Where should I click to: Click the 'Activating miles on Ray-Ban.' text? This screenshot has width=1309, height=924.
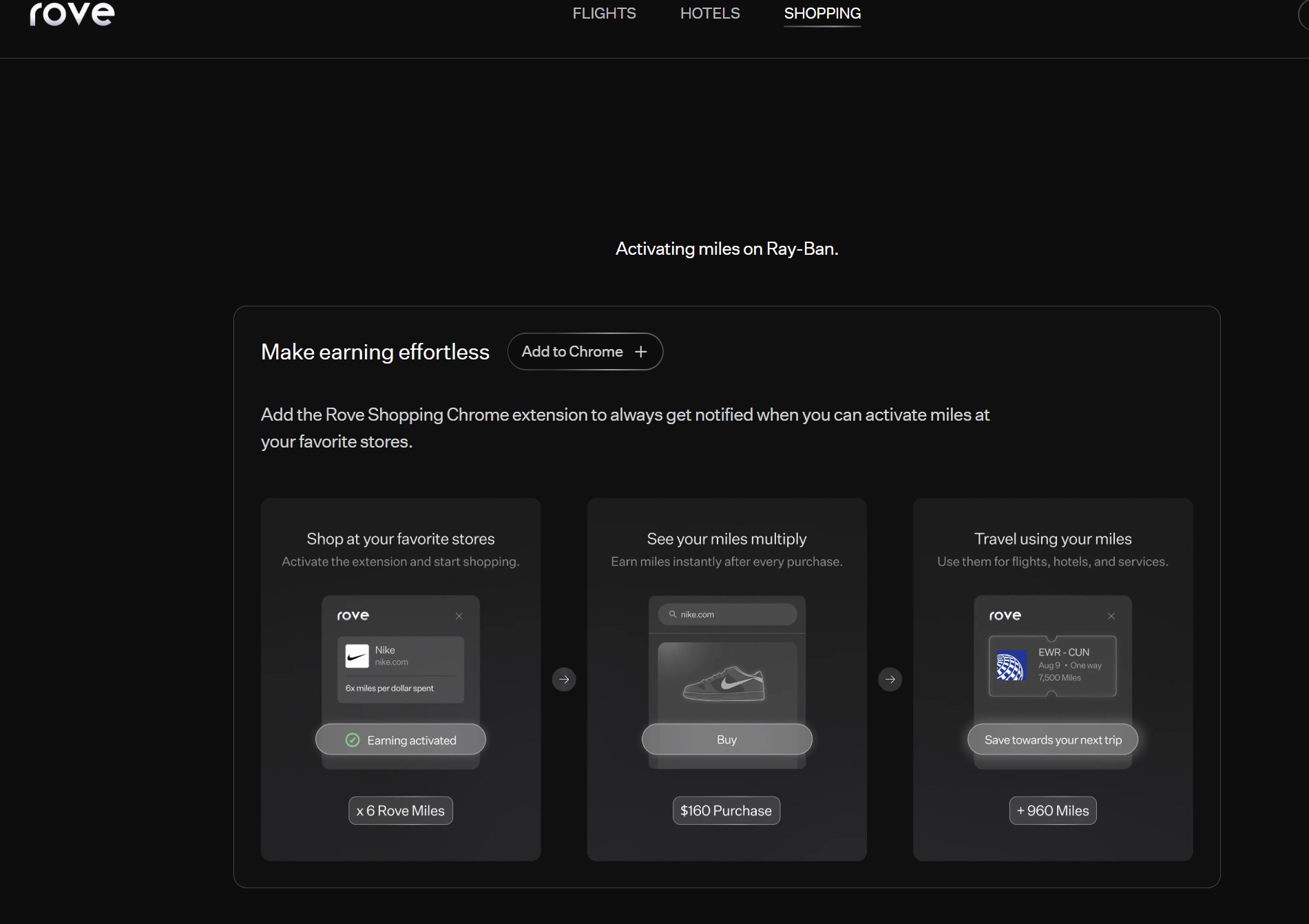726,249
